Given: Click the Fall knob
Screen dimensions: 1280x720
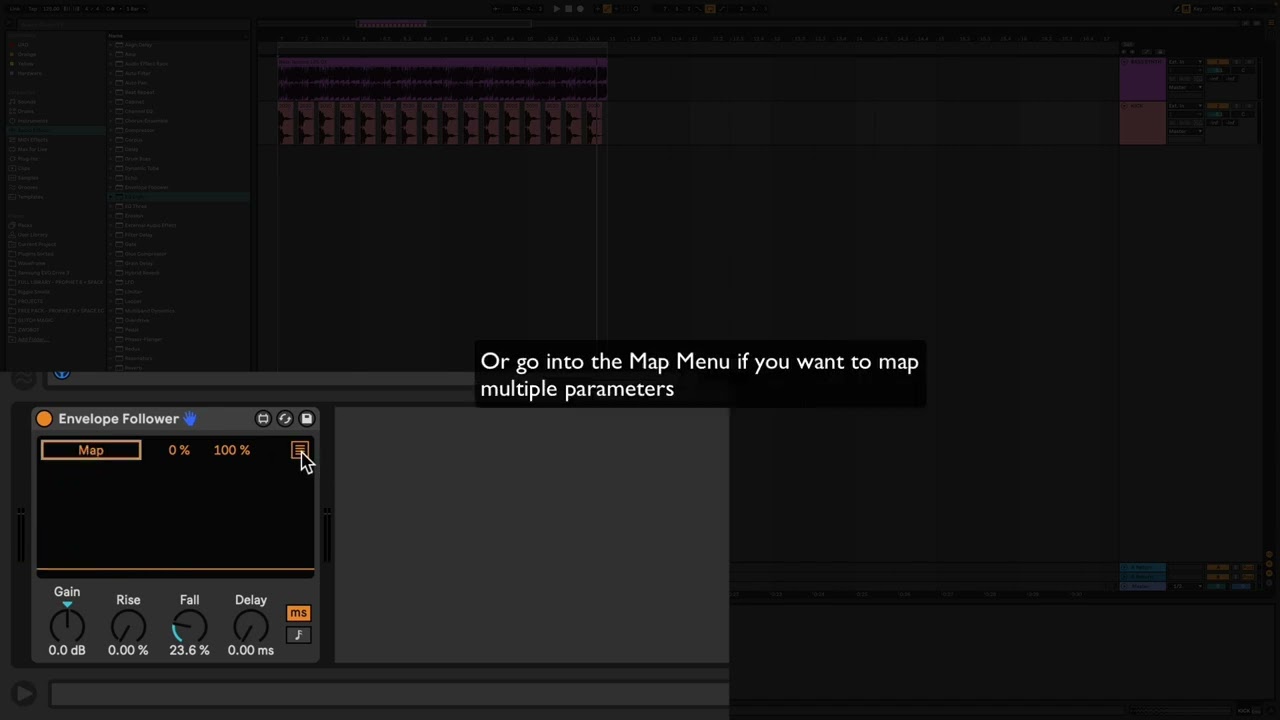Looking at the screenshot, I should (189, 626).
